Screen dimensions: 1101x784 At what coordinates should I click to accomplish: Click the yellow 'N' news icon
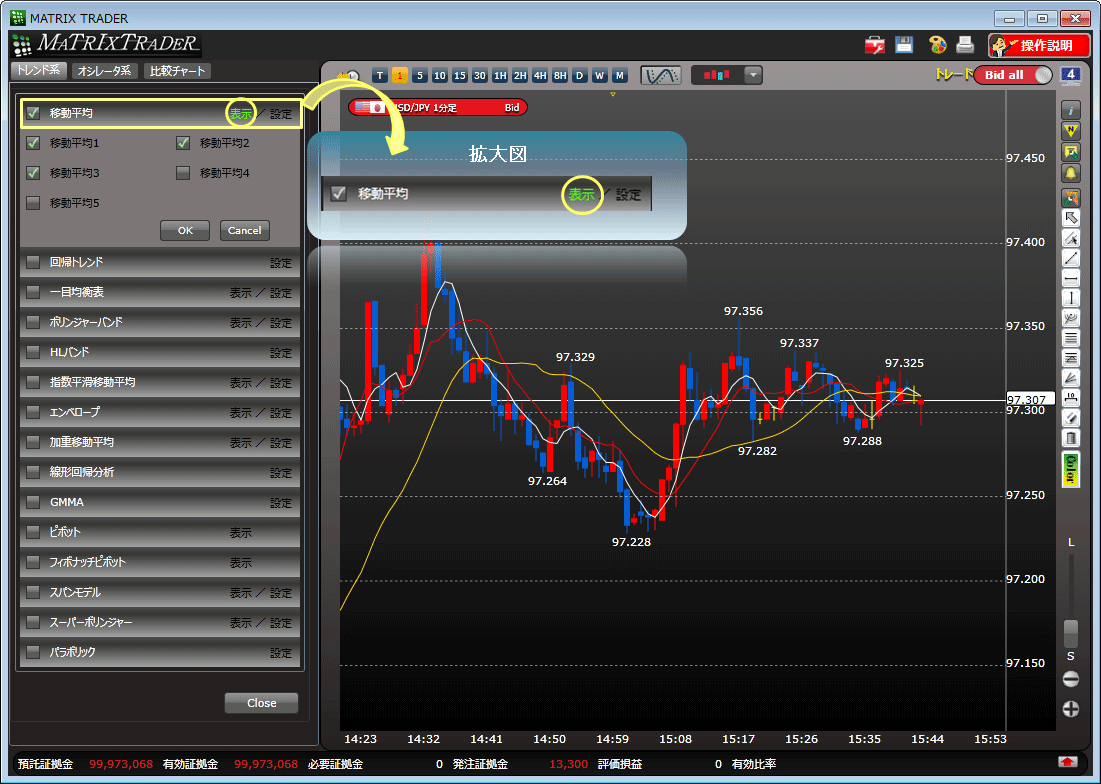click(x=1071, y=131)
